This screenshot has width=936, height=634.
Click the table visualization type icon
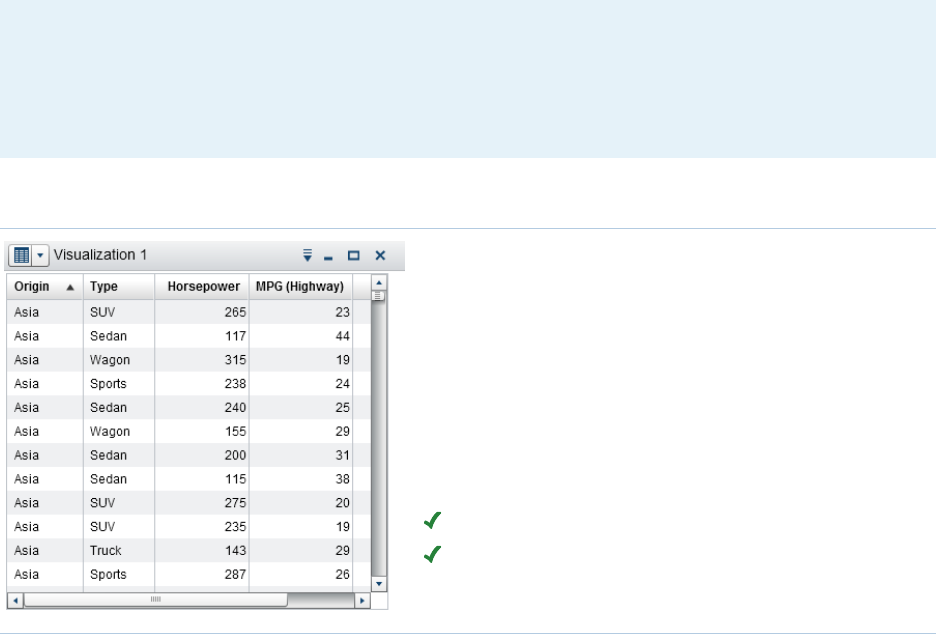tap(21, 256)
